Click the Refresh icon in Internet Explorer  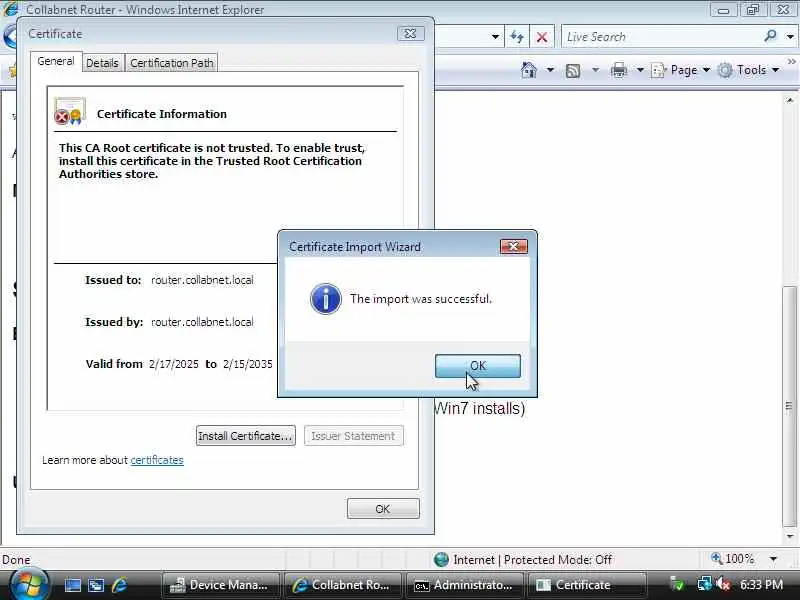click(x=517, y=37)
